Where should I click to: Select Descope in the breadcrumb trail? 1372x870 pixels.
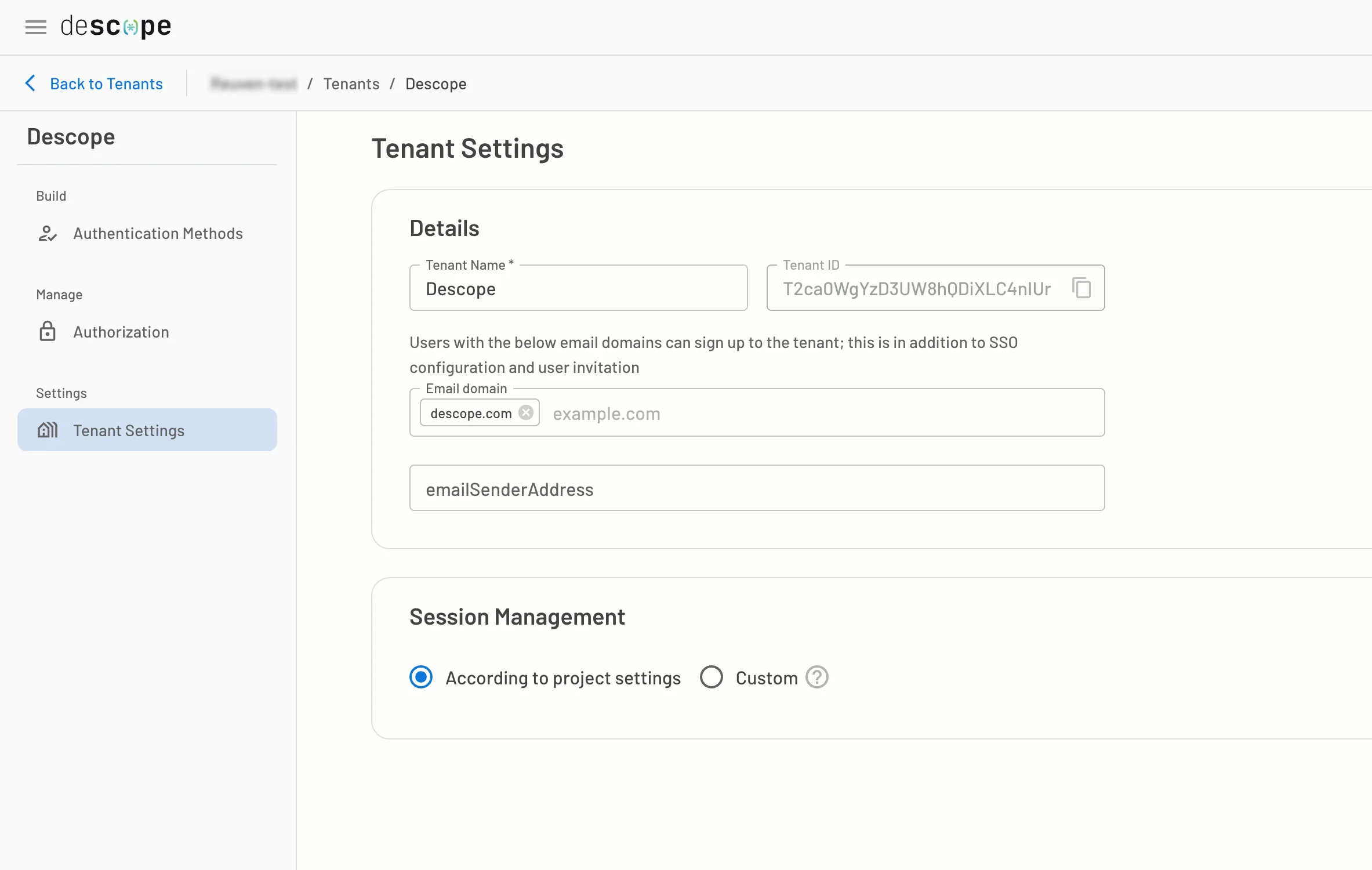point(435,84)
